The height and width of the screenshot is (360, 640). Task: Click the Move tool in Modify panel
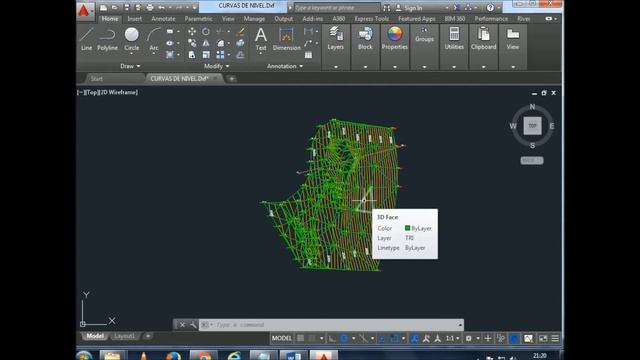pos(191,31)
